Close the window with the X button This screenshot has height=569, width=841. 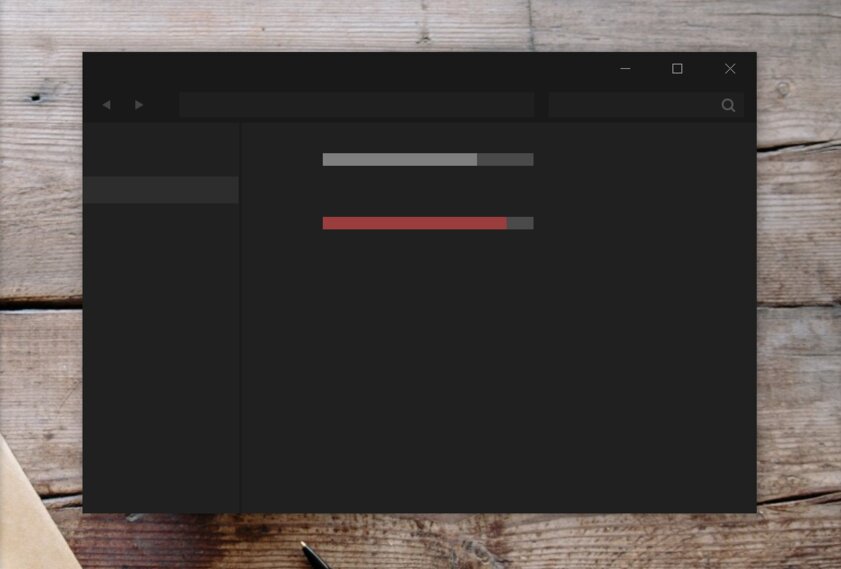pos(730,69)
